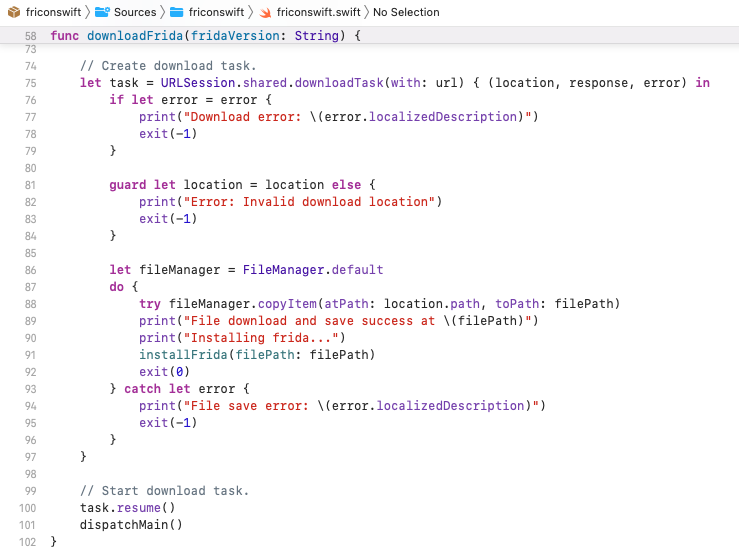Click 'copyItem' method on line 88

(x=287, y=304)
